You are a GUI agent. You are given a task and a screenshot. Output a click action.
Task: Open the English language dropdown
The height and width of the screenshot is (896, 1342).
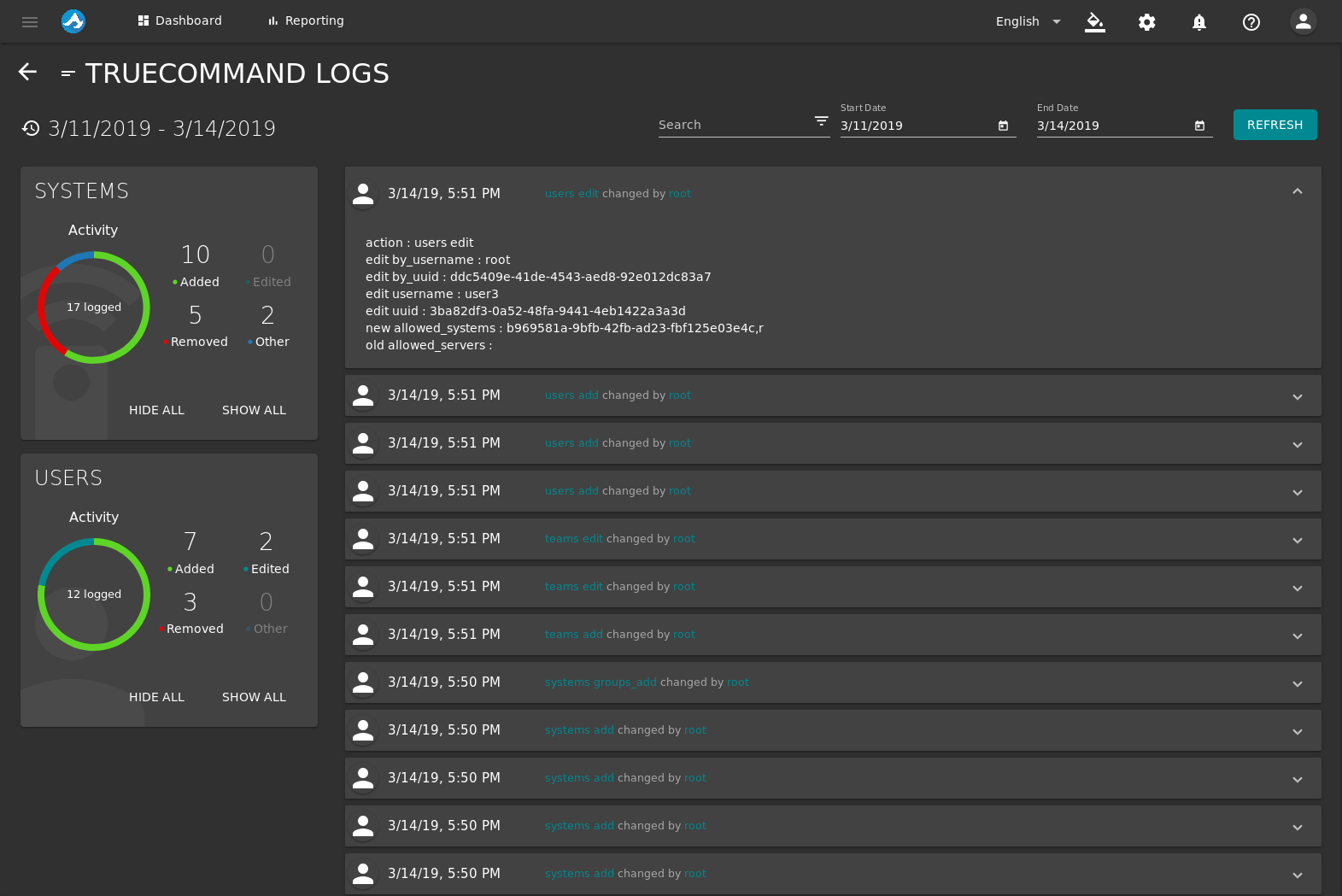1028,21
